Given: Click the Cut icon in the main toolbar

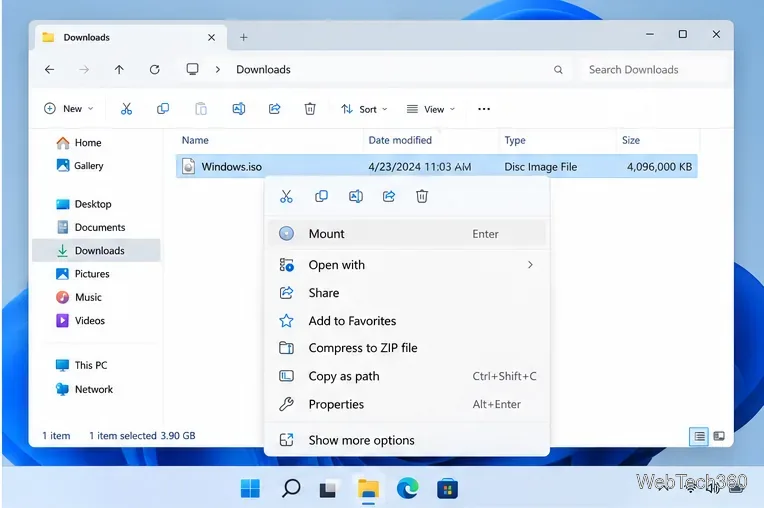Looking at the screenshot, I should [x=126, y=109].
